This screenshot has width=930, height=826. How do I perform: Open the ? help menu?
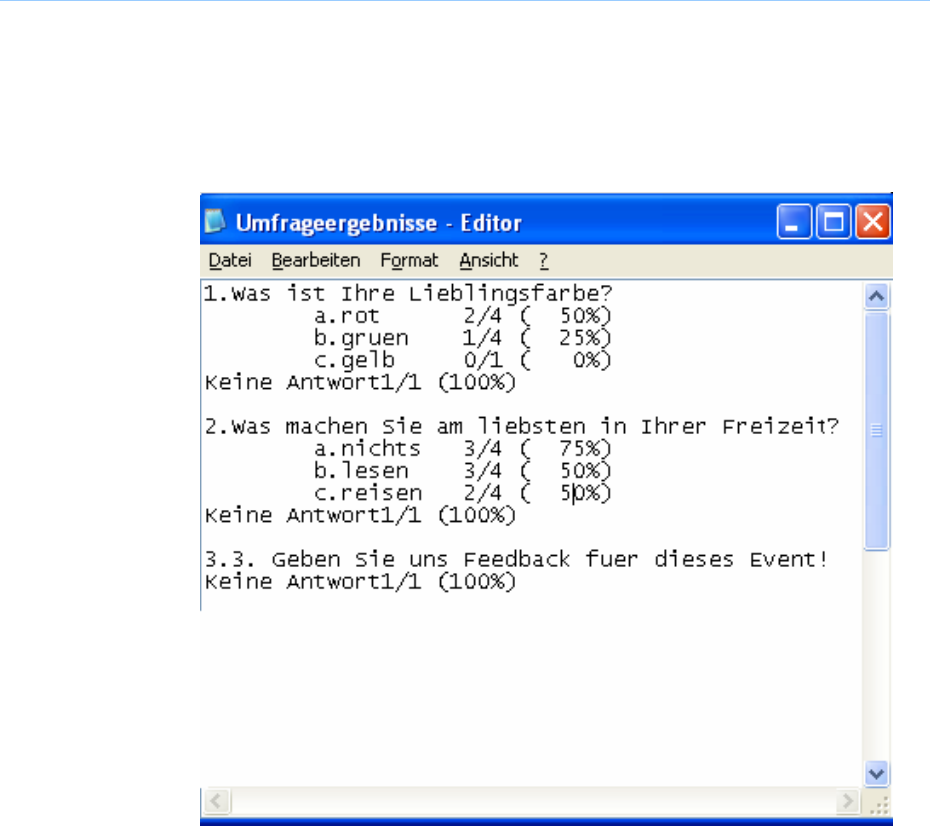(544, 260)
